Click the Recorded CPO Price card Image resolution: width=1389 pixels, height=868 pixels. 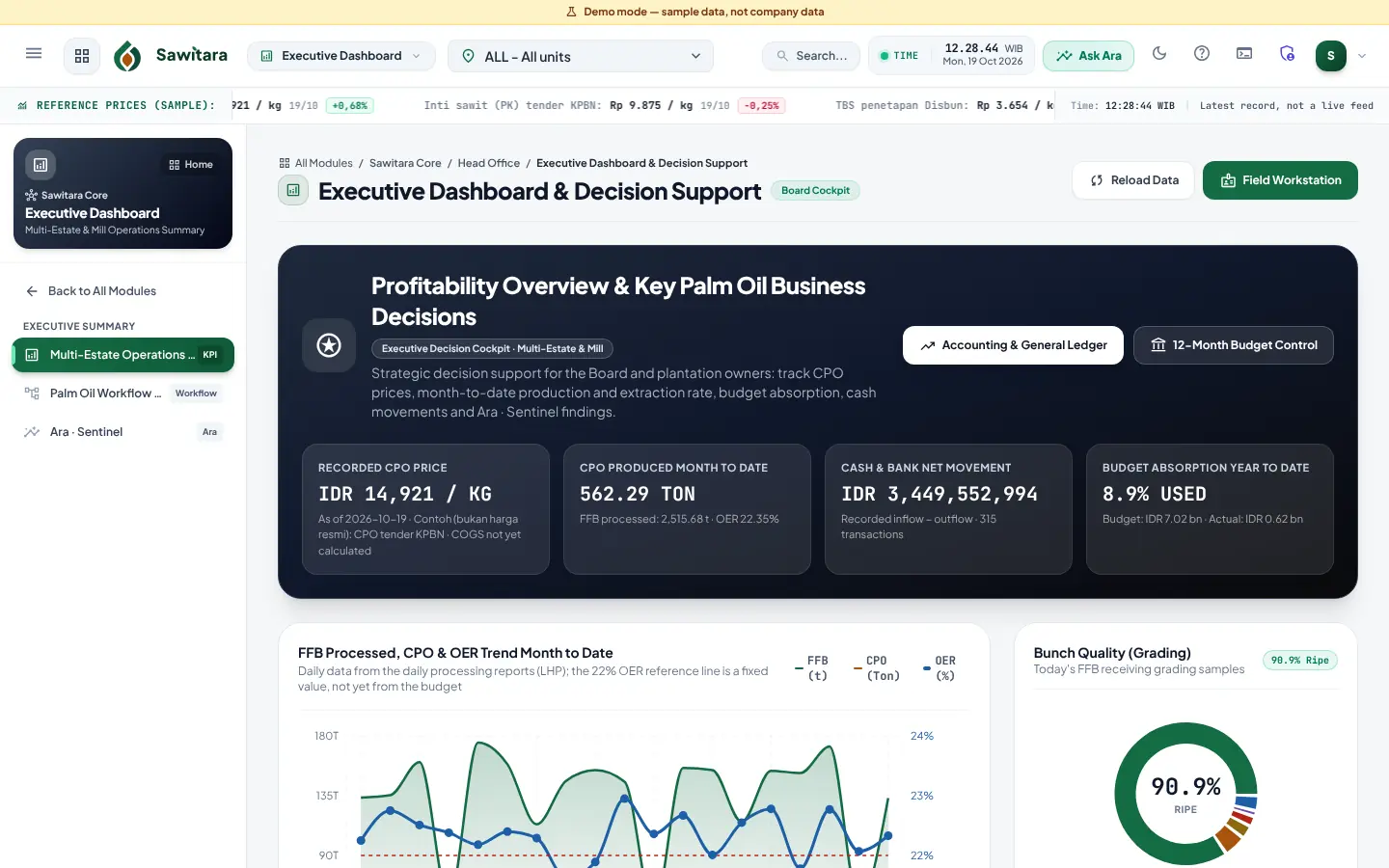click(x=425, y=509)
